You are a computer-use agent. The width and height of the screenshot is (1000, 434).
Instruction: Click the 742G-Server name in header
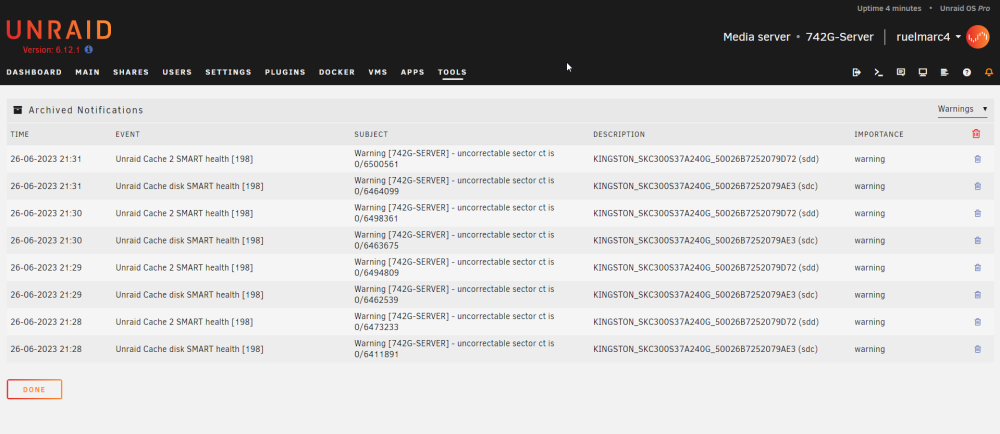click(x=840, y=37)
